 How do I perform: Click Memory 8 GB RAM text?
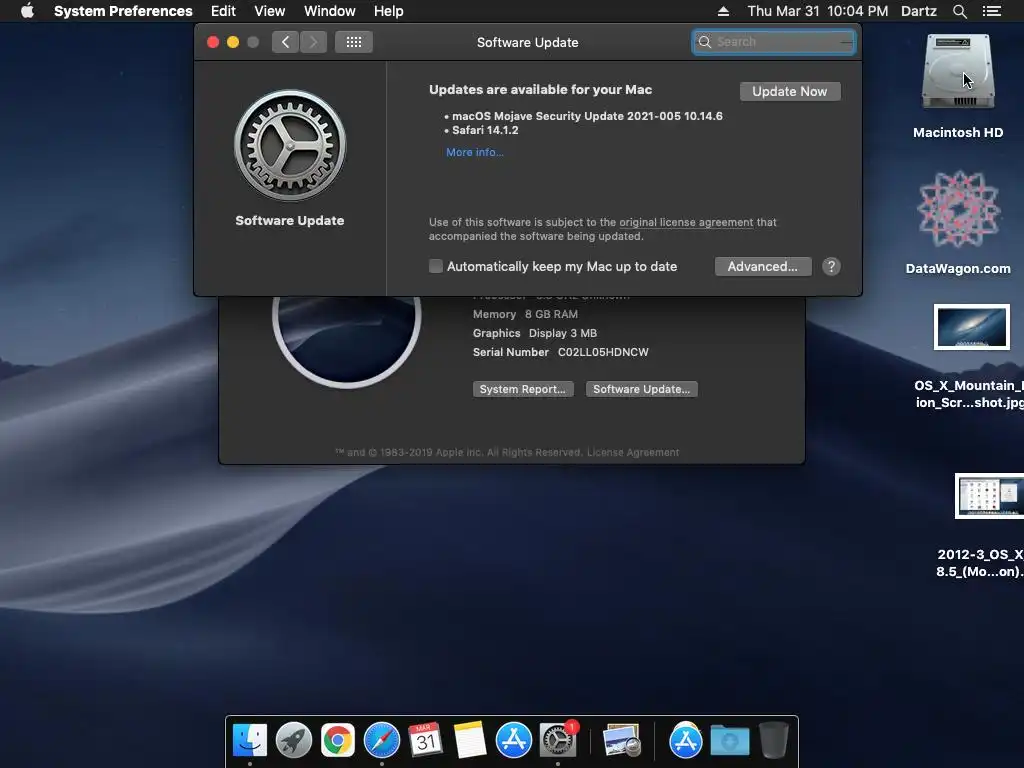(525, 314)
